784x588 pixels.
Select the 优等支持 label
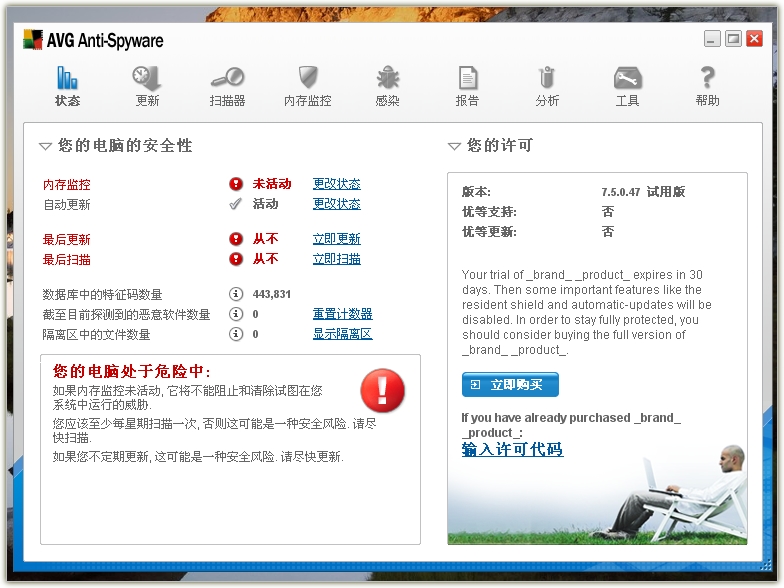pos(489,212)
